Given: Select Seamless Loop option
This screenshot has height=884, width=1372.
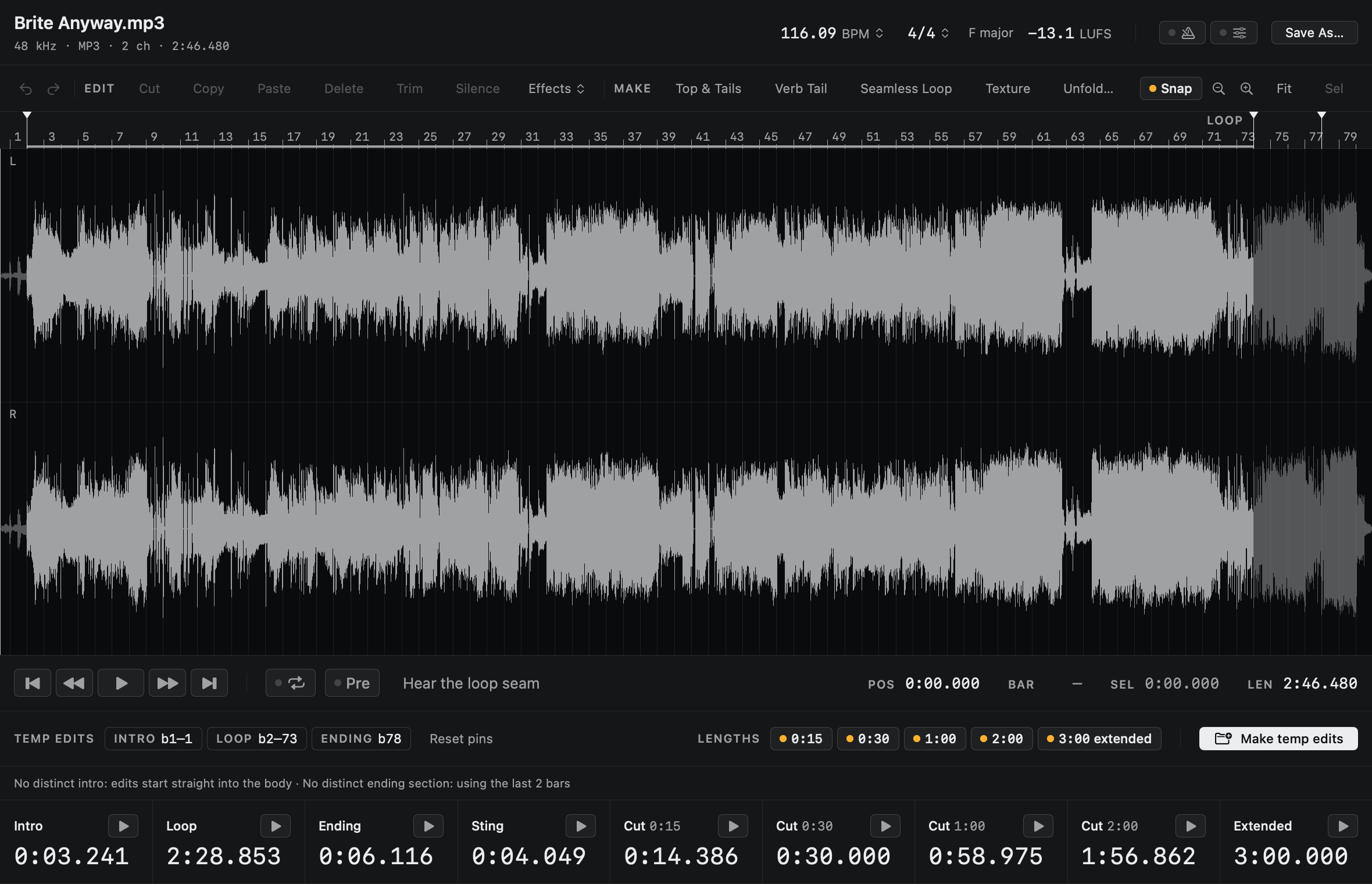Looking at the screenshot, I should 906,88.
